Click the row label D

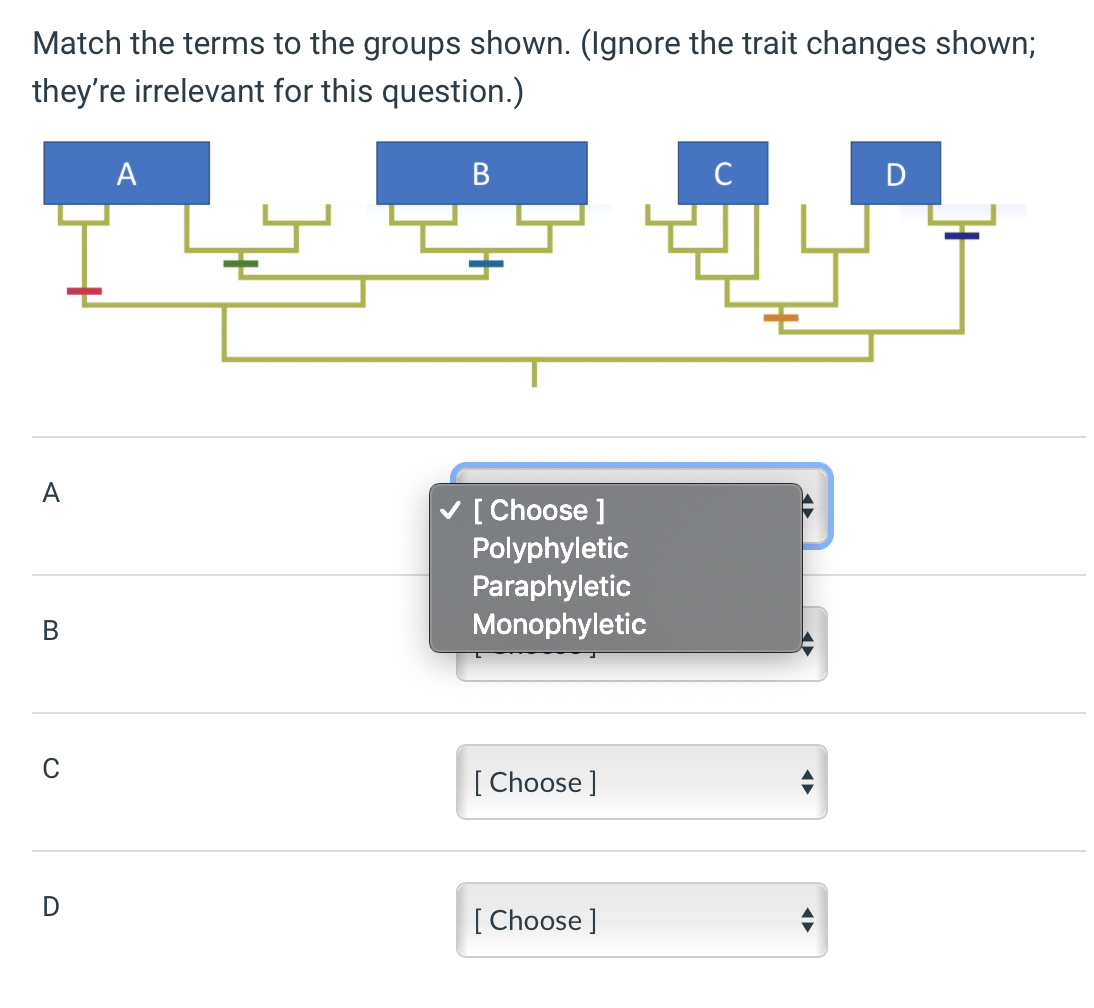pyautogui.click(x=50, y=907)
